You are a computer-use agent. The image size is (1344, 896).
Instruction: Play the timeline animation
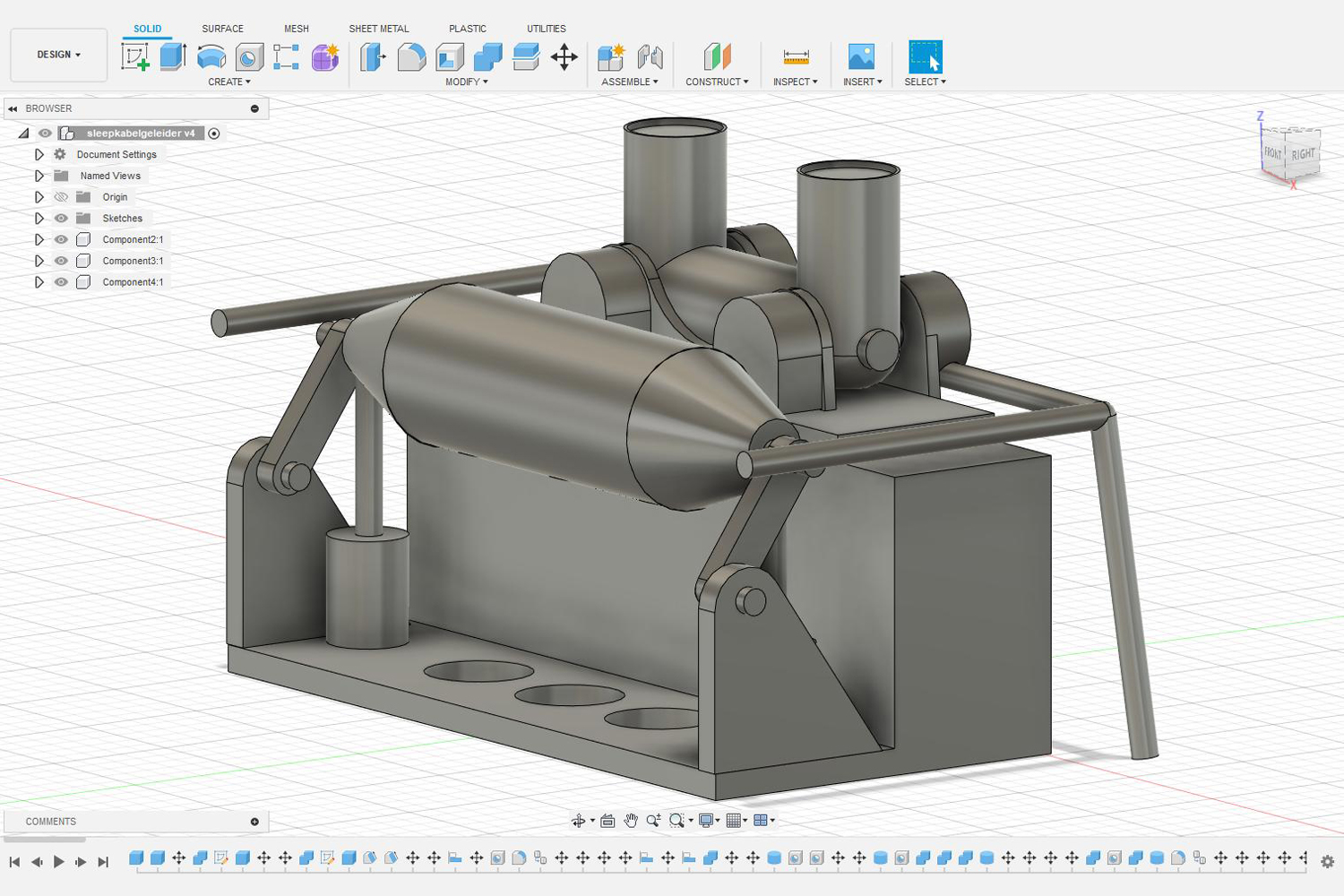pyautogui.click(x=59, y=862)
